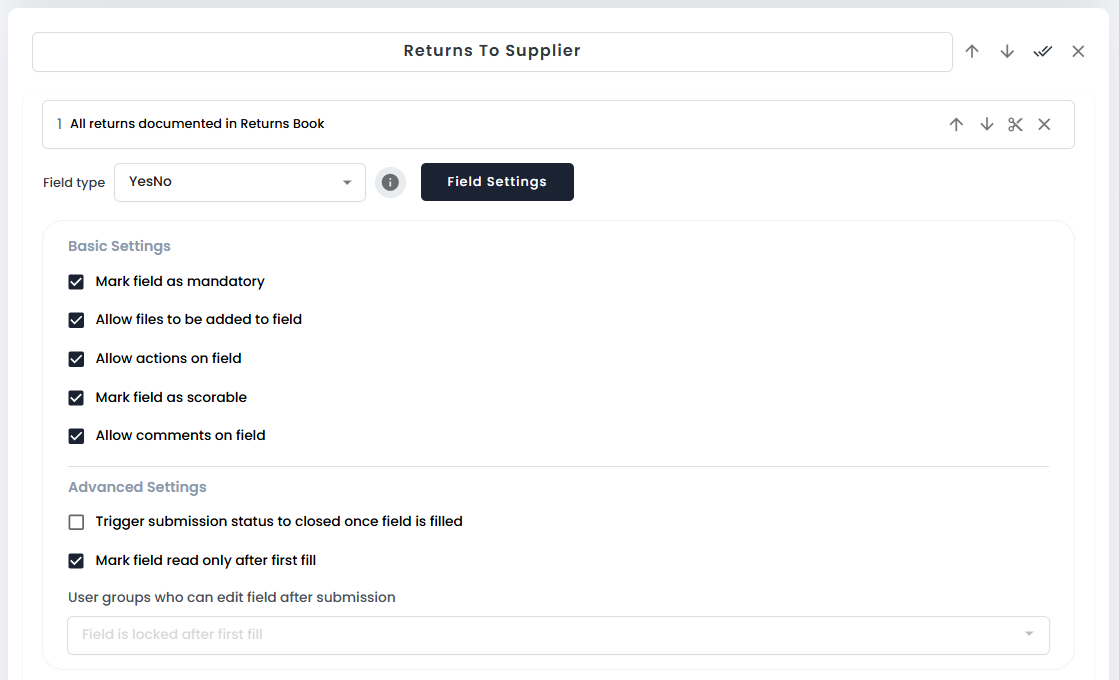Click the double-checkmark icon on section header

(1043, 51)
